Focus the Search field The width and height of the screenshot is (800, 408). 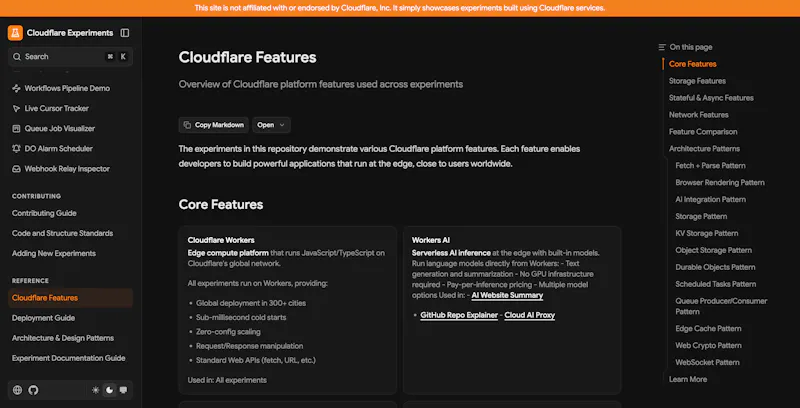pos(70,57)
